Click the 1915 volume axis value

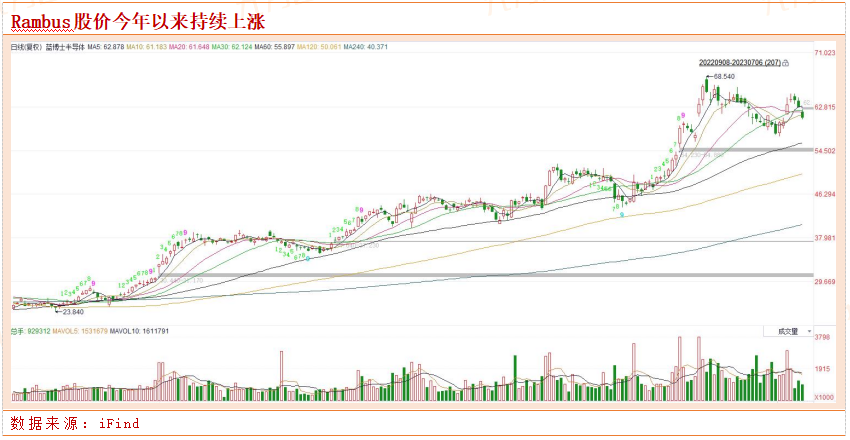click(823, 368)
